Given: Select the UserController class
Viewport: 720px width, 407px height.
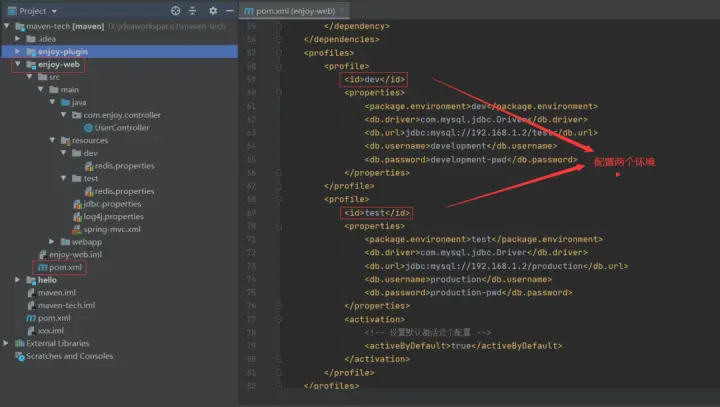Looking at the screenshot, I should 122,128.
